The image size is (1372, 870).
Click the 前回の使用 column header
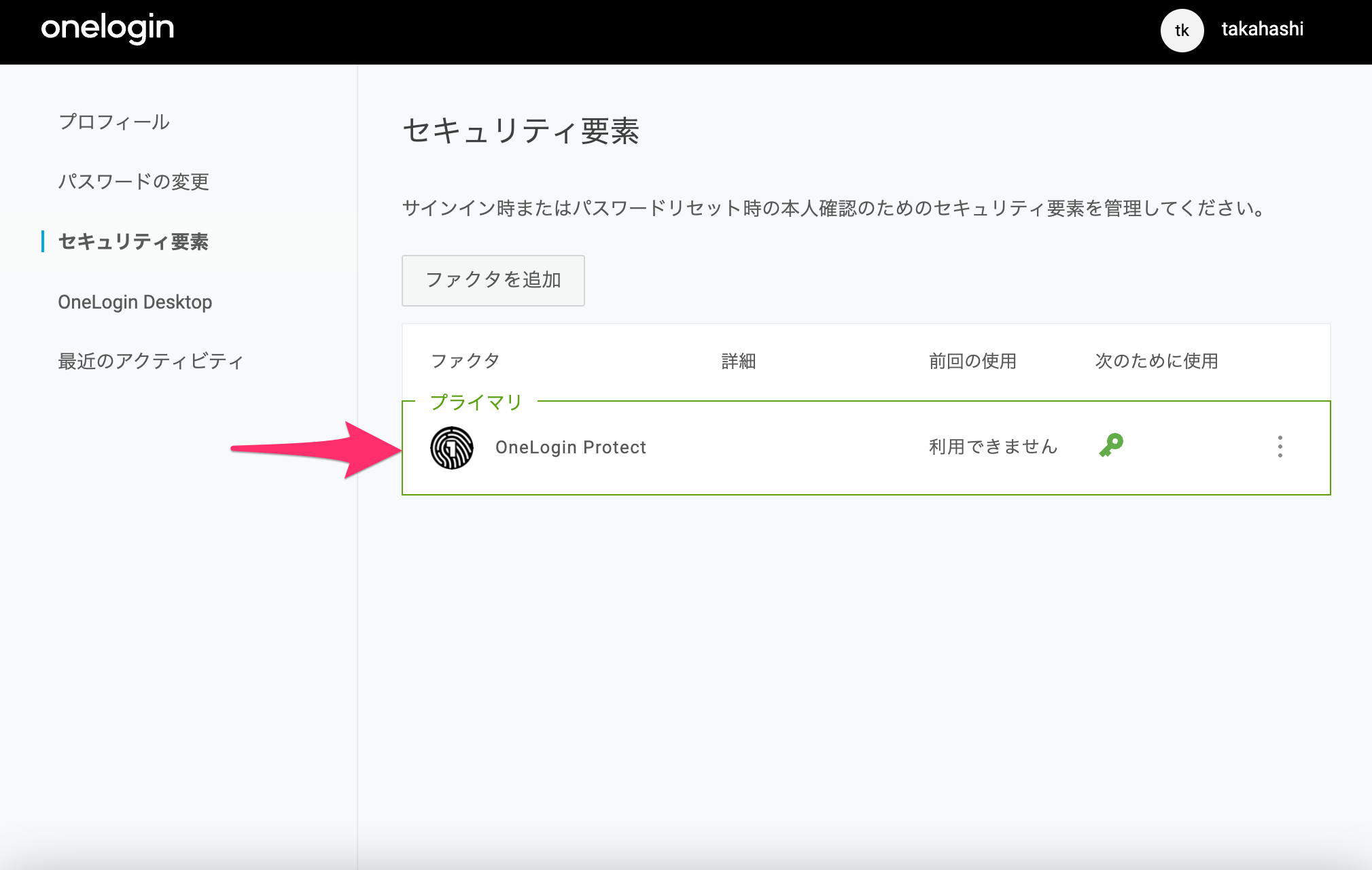tap(972, 361)
